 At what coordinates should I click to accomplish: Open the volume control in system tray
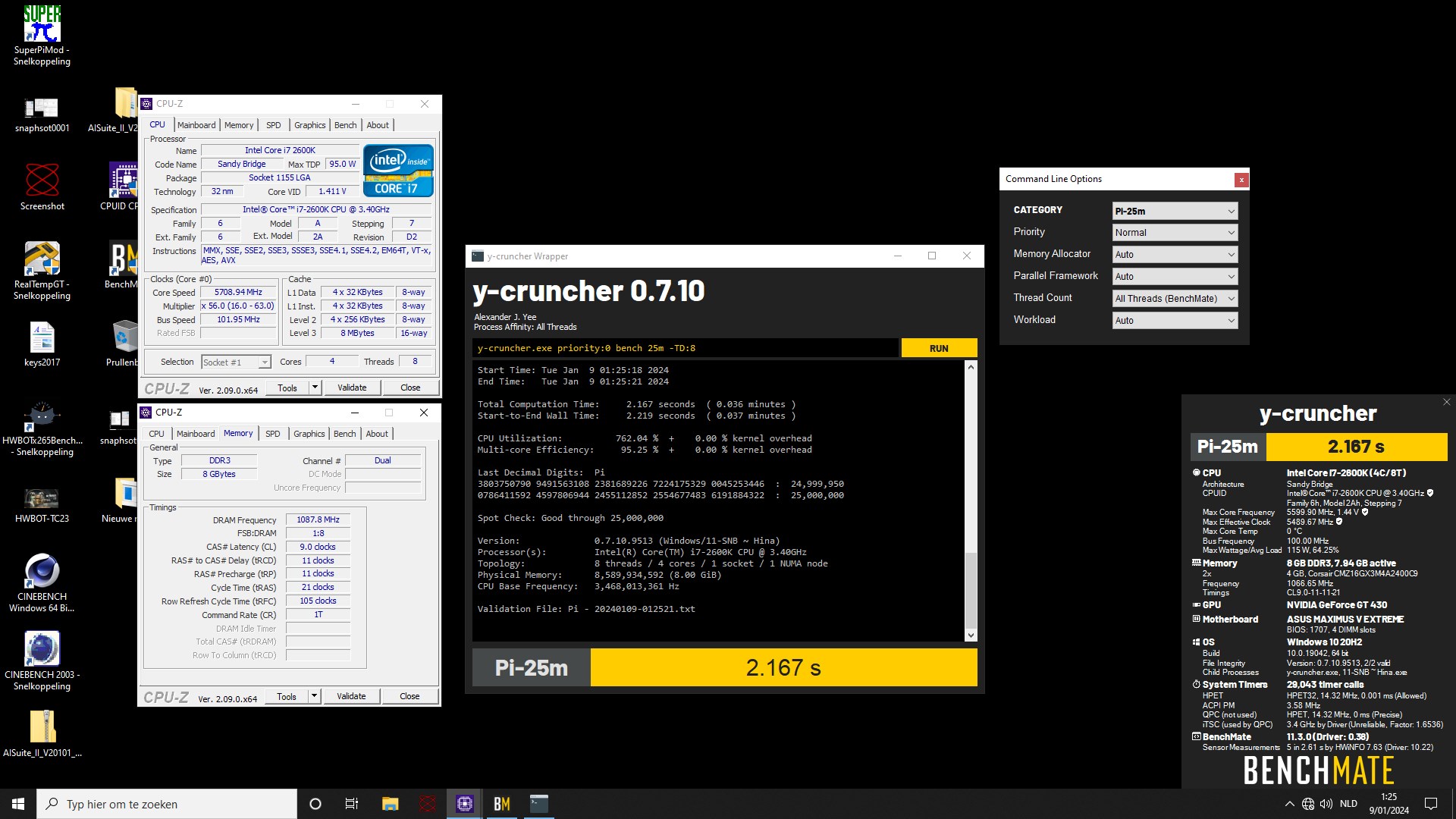pyautogui.click(x=1326, y=804)
